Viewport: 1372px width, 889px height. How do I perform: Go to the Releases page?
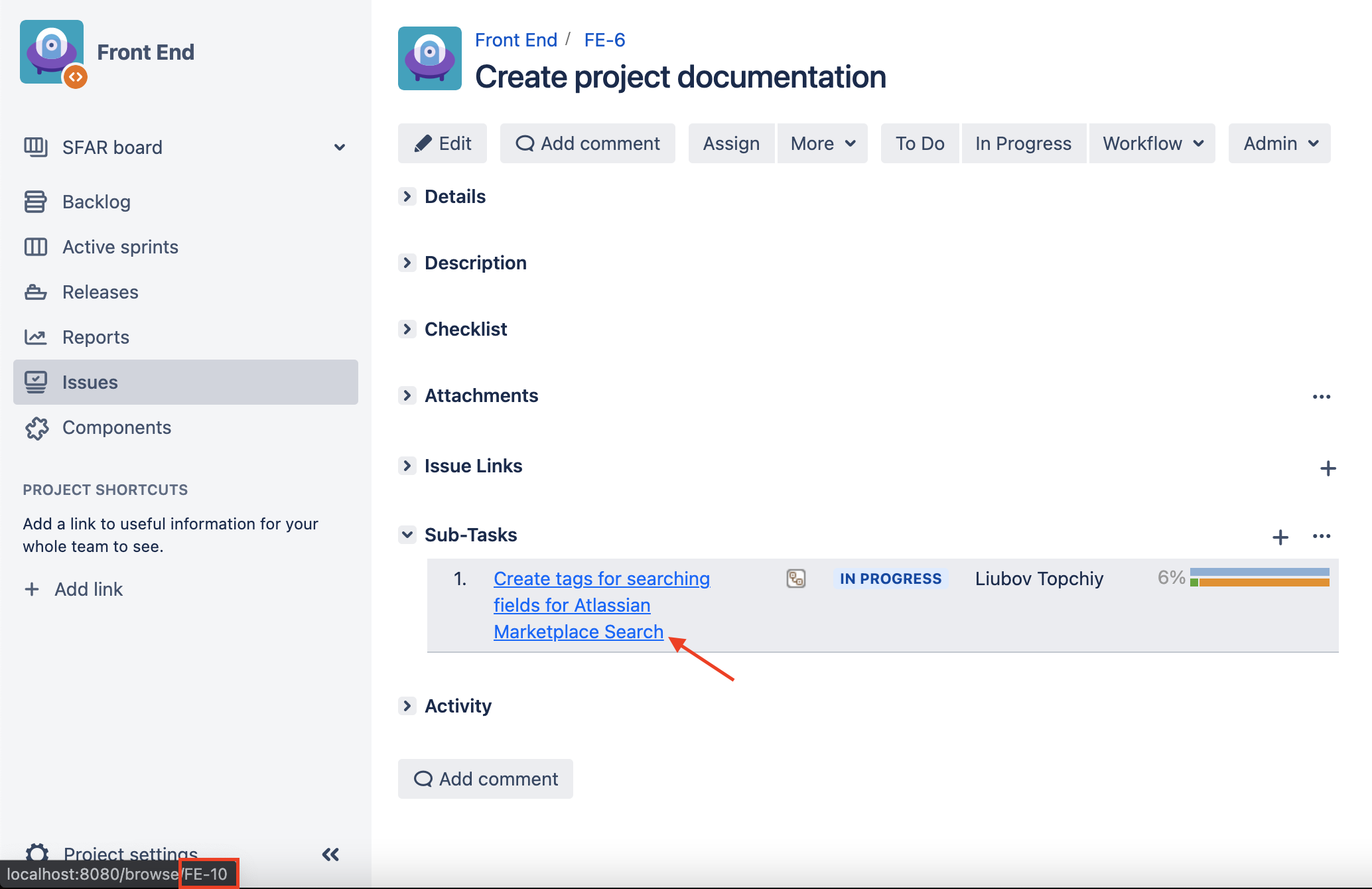point(100,292)
